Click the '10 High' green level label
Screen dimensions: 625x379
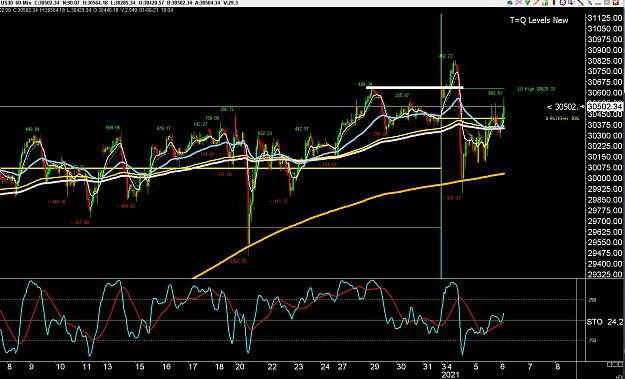coord(536,89)
